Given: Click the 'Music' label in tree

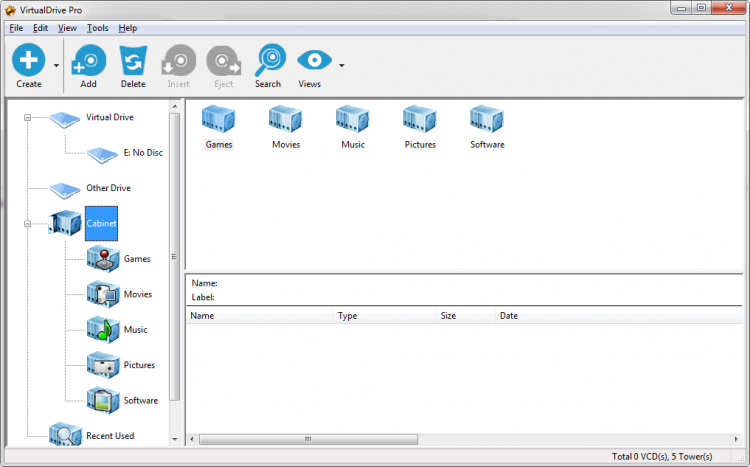Looking at the screenshot, I should 135,330.
